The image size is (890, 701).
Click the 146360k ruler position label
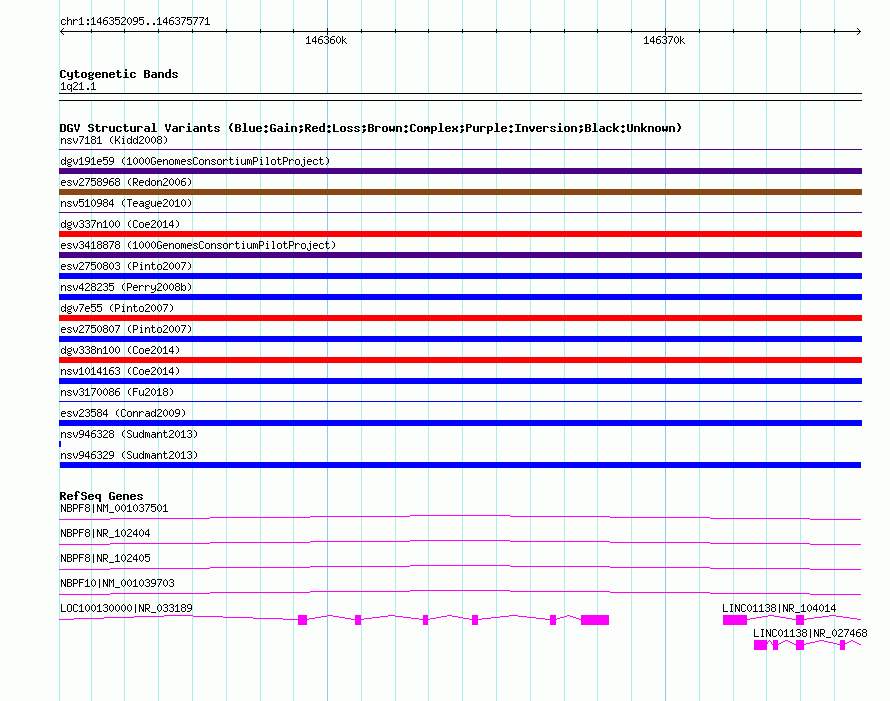click(326, 40)
